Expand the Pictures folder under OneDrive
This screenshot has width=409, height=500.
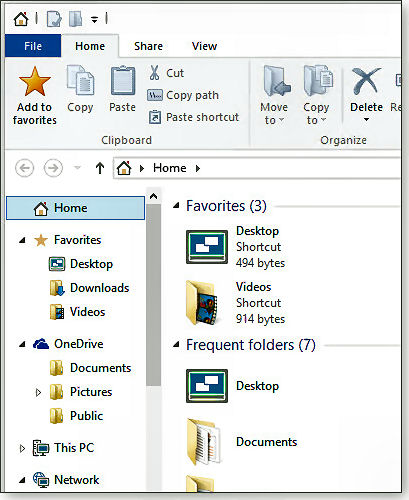[x=38, y=392]
